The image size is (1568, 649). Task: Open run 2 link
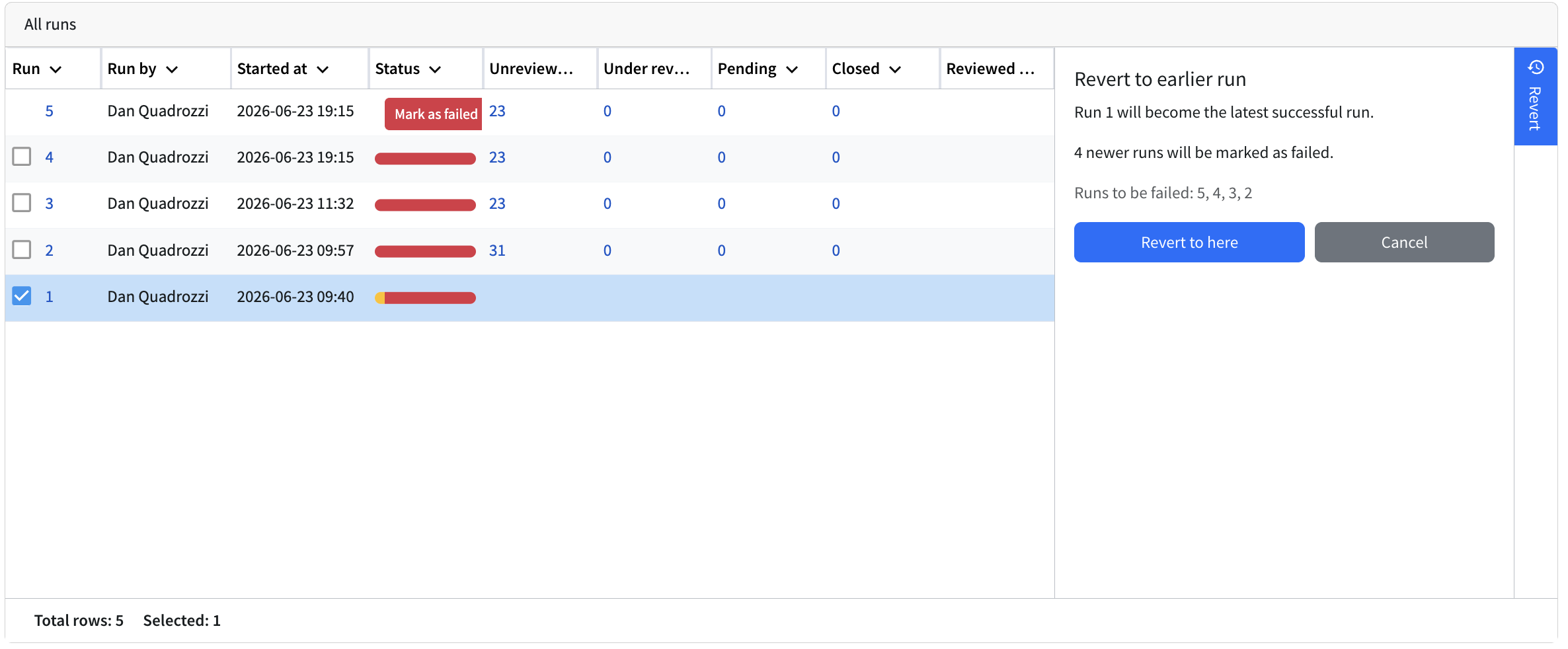(x=49, y=250)
